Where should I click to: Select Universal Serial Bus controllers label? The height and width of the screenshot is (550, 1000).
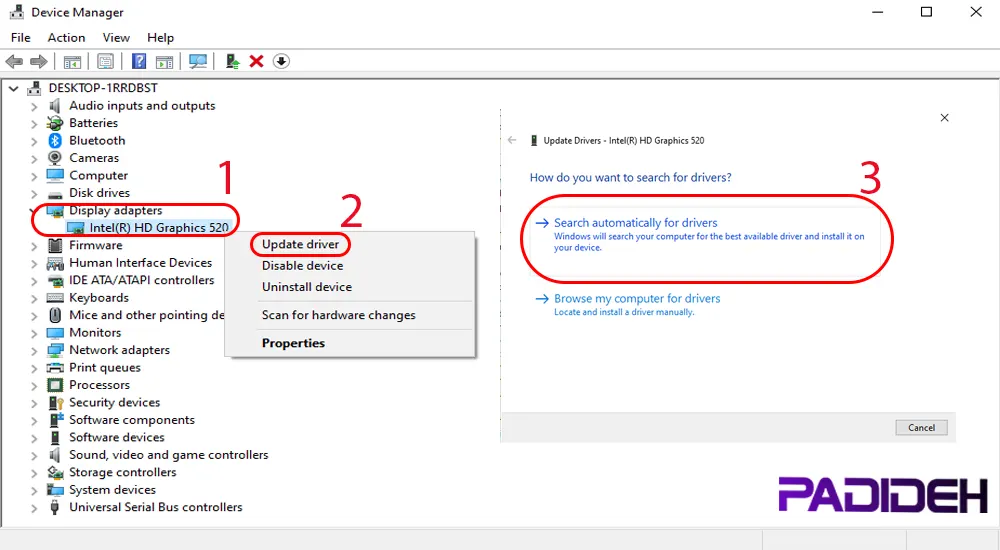pyautogui.click(x=156, y=507)
